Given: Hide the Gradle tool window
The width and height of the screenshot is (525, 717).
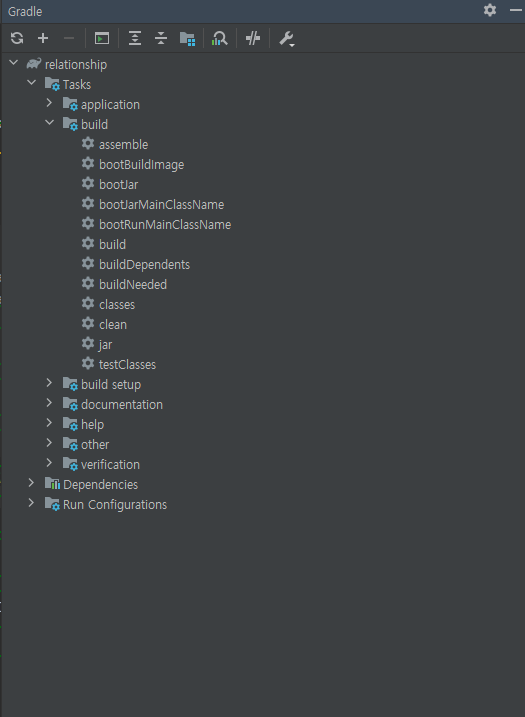Looking at the screenshot, I should (x=516, y=10).
